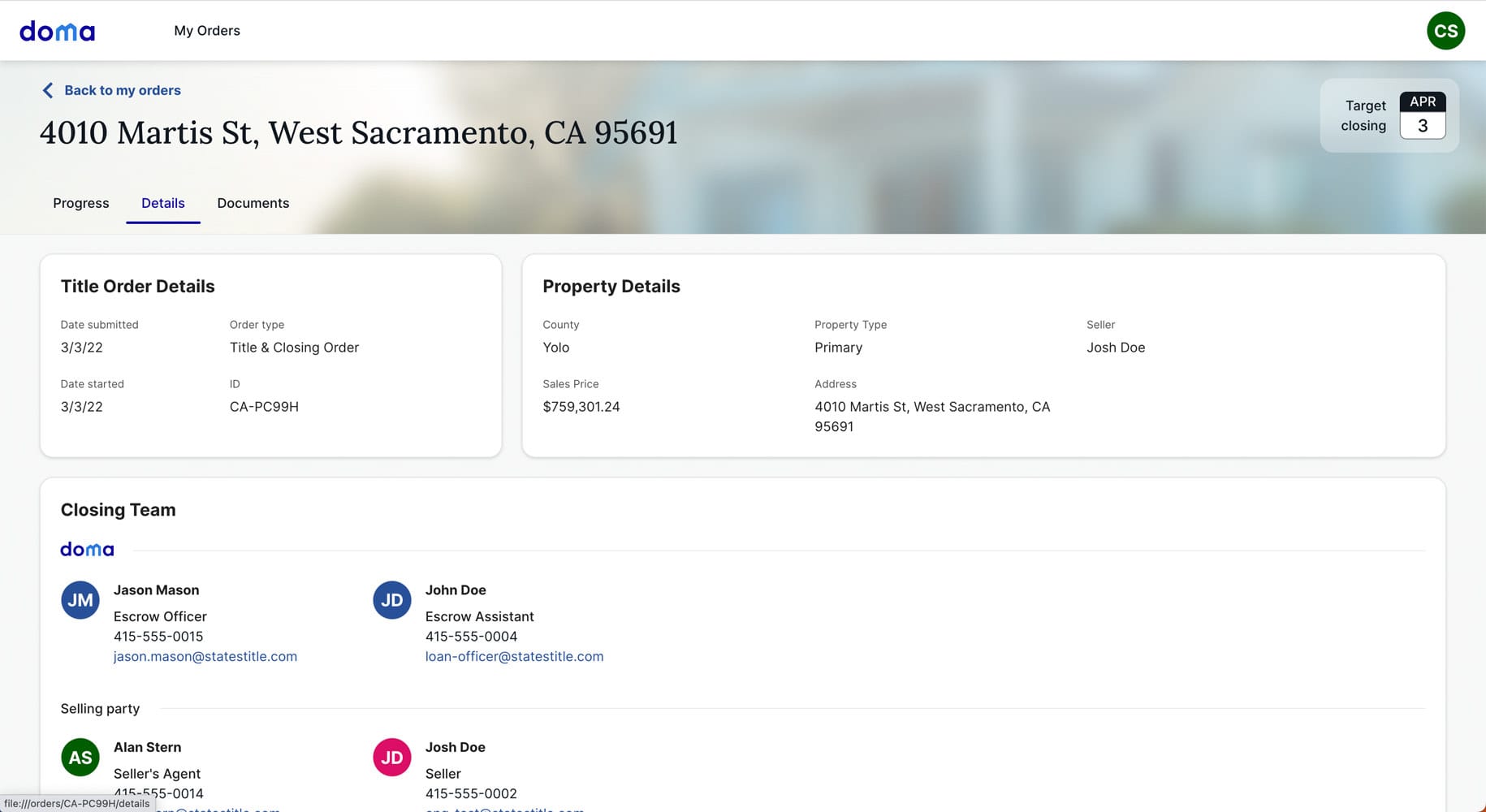Open the CS user profile avatar
This screenshot has width=1486, height=812.
pyautogui.click(x=1445, y=31)
